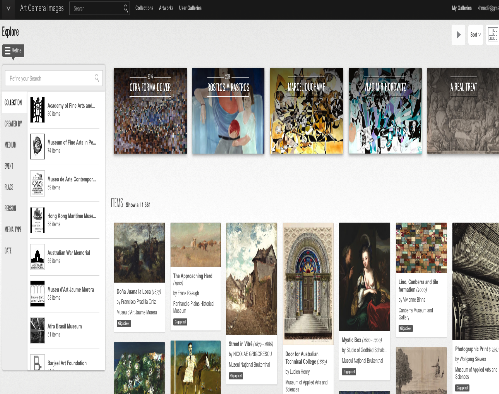Click the badge under Doña Juana la Loca
The image size is (499, 394).
(124, 323)
